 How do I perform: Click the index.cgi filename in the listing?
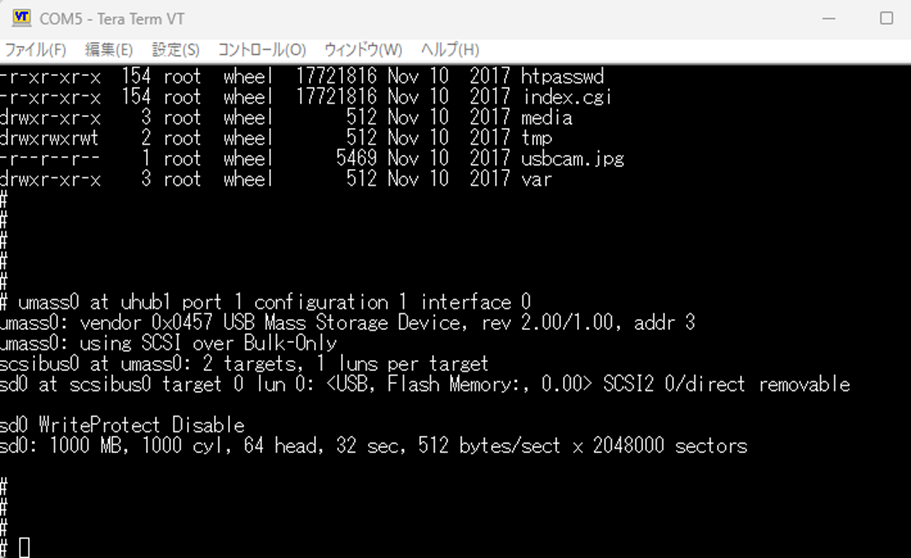pos(567,97)
